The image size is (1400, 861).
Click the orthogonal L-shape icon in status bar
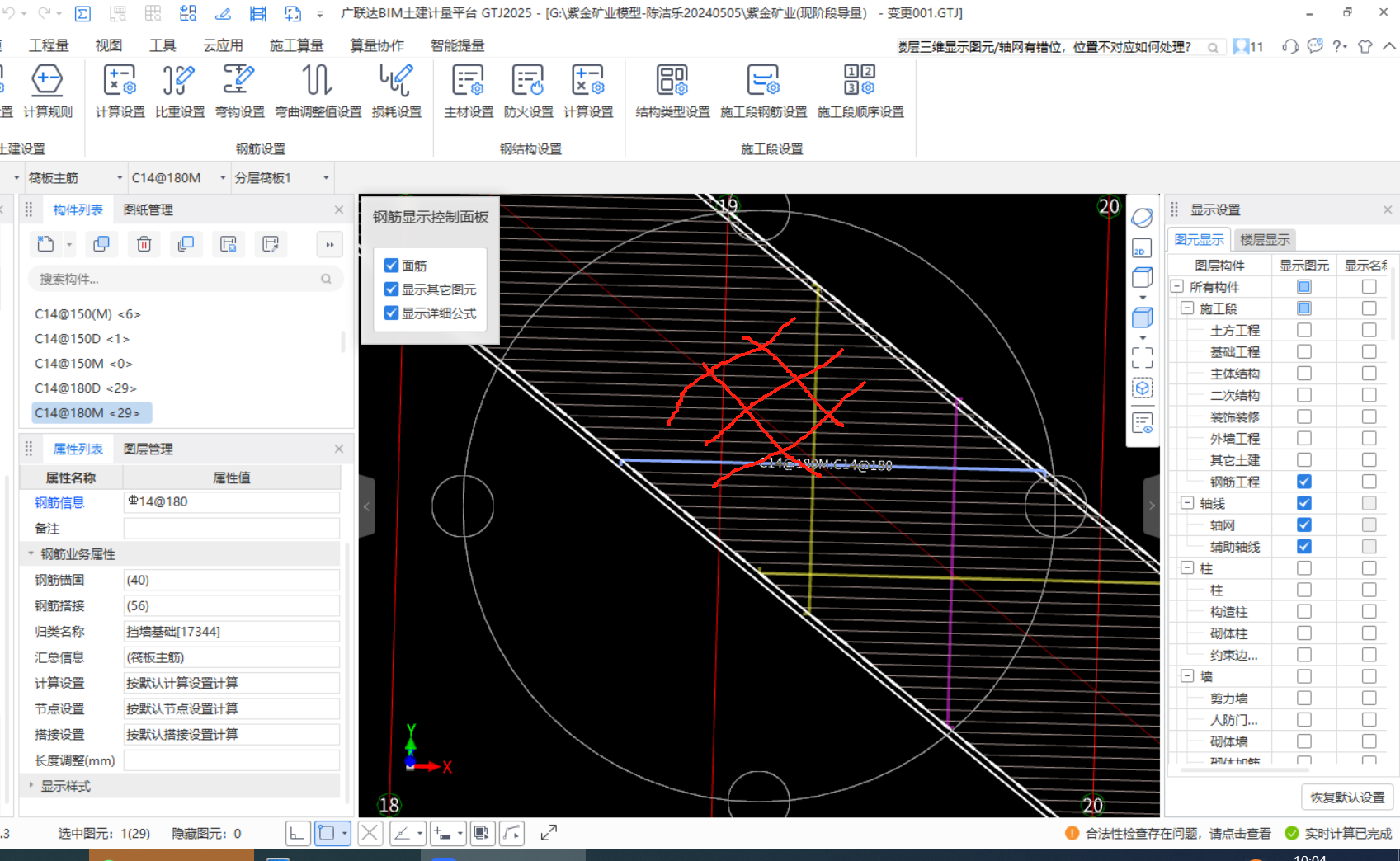coord(298,833)
